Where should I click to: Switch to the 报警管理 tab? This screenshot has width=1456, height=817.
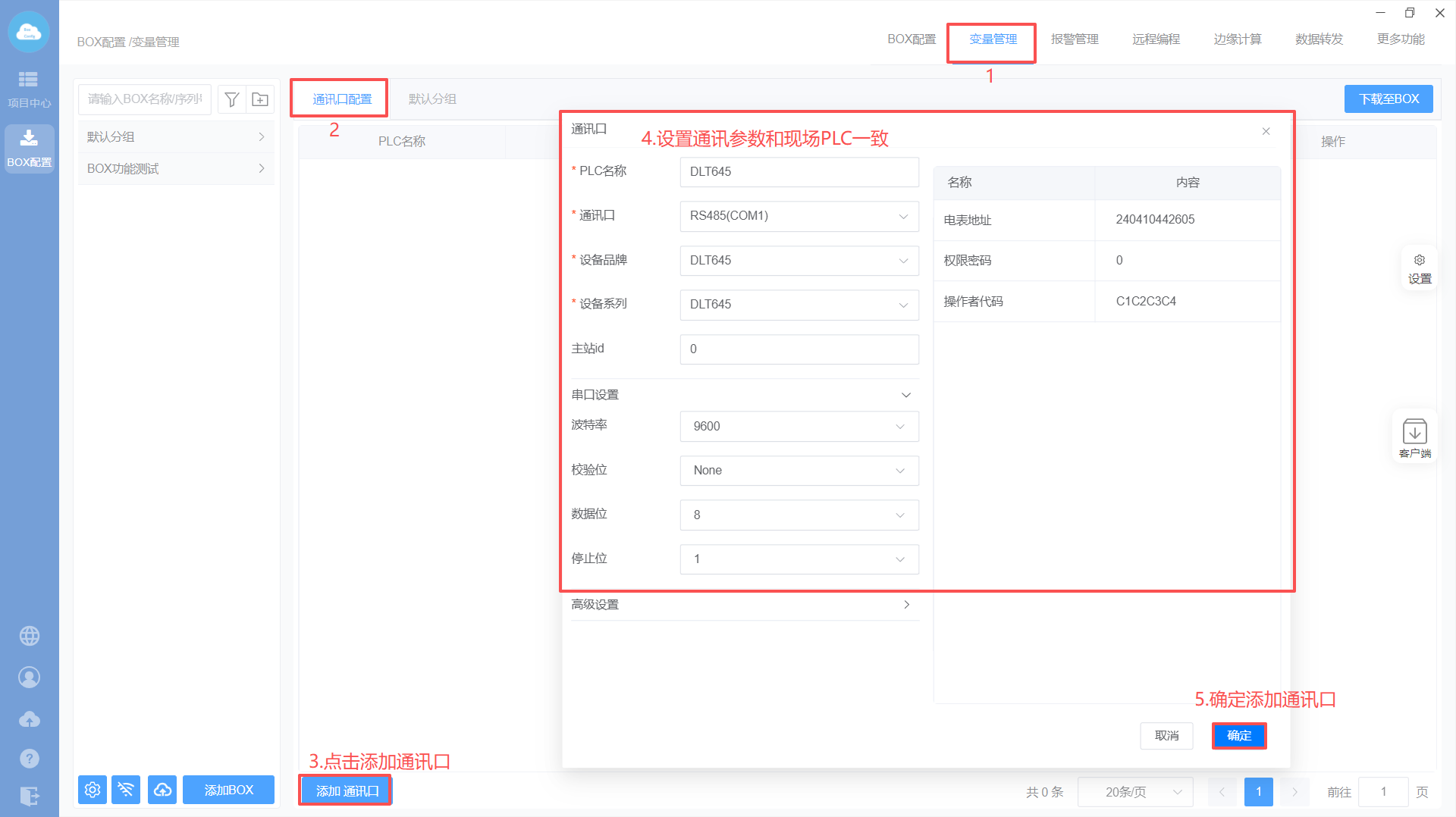pyautogui.click(x=1074, y=39)
